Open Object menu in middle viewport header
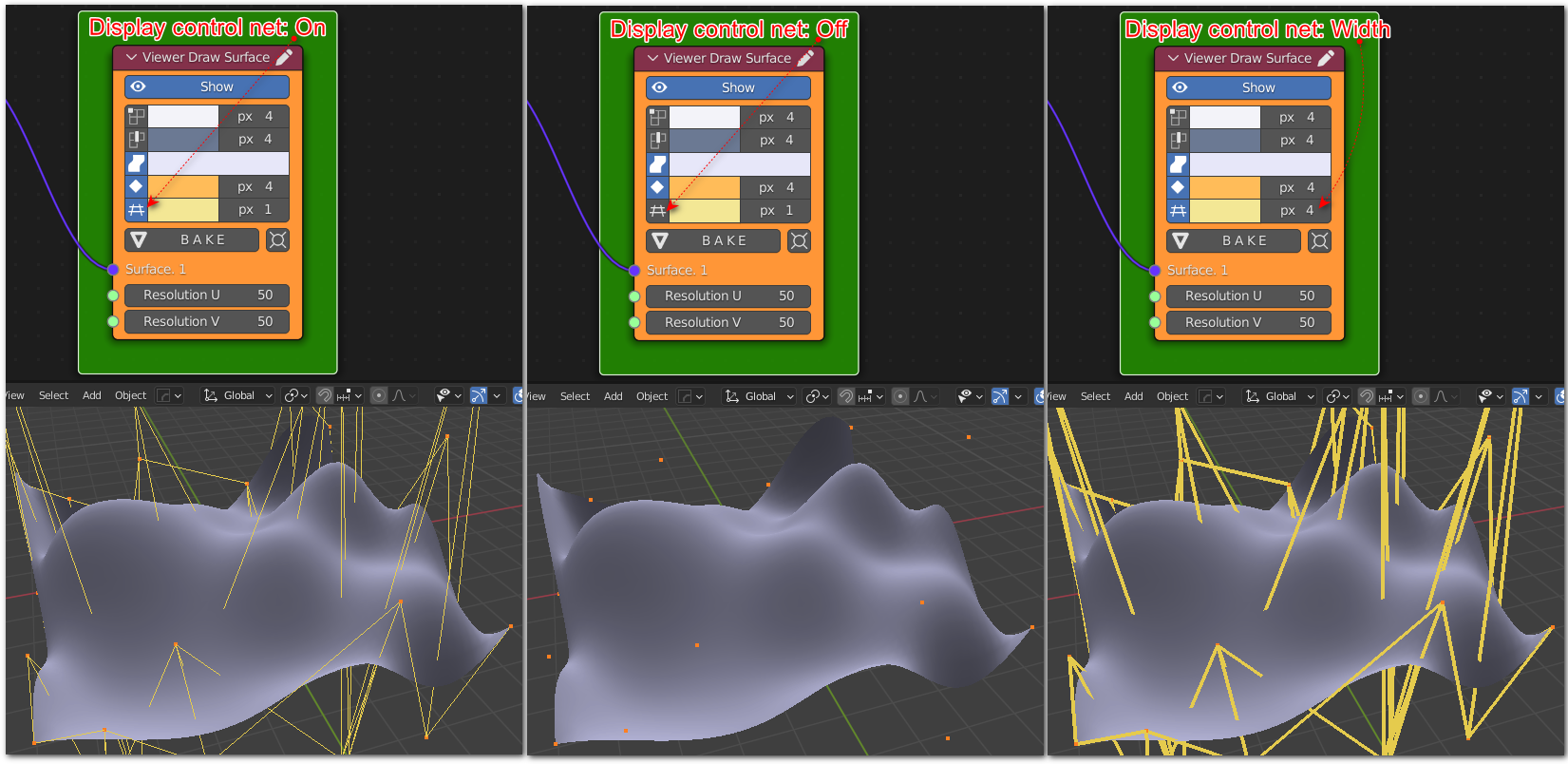Screen dimensions: 1568x764 click(652, 396)
